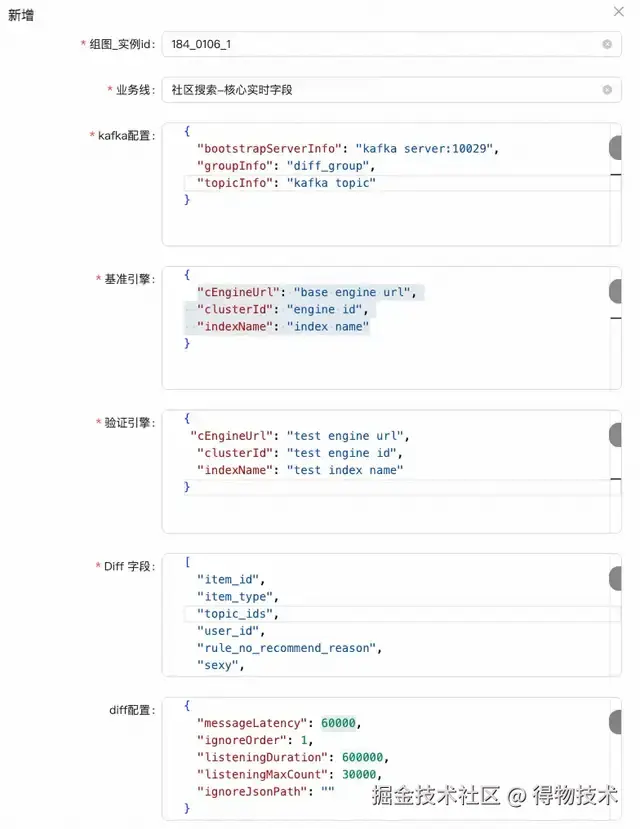Close the 新增 dialog with the X icon

point(617,11)
